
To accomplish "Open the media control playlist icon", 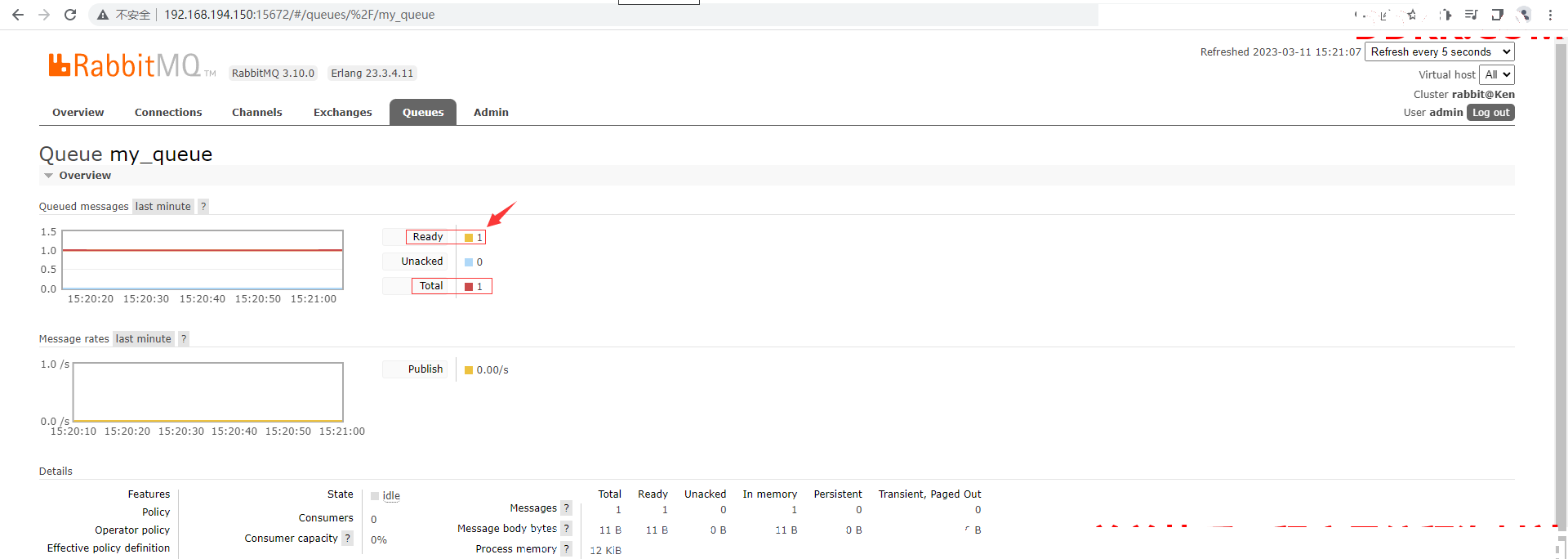I will 1471,15.
